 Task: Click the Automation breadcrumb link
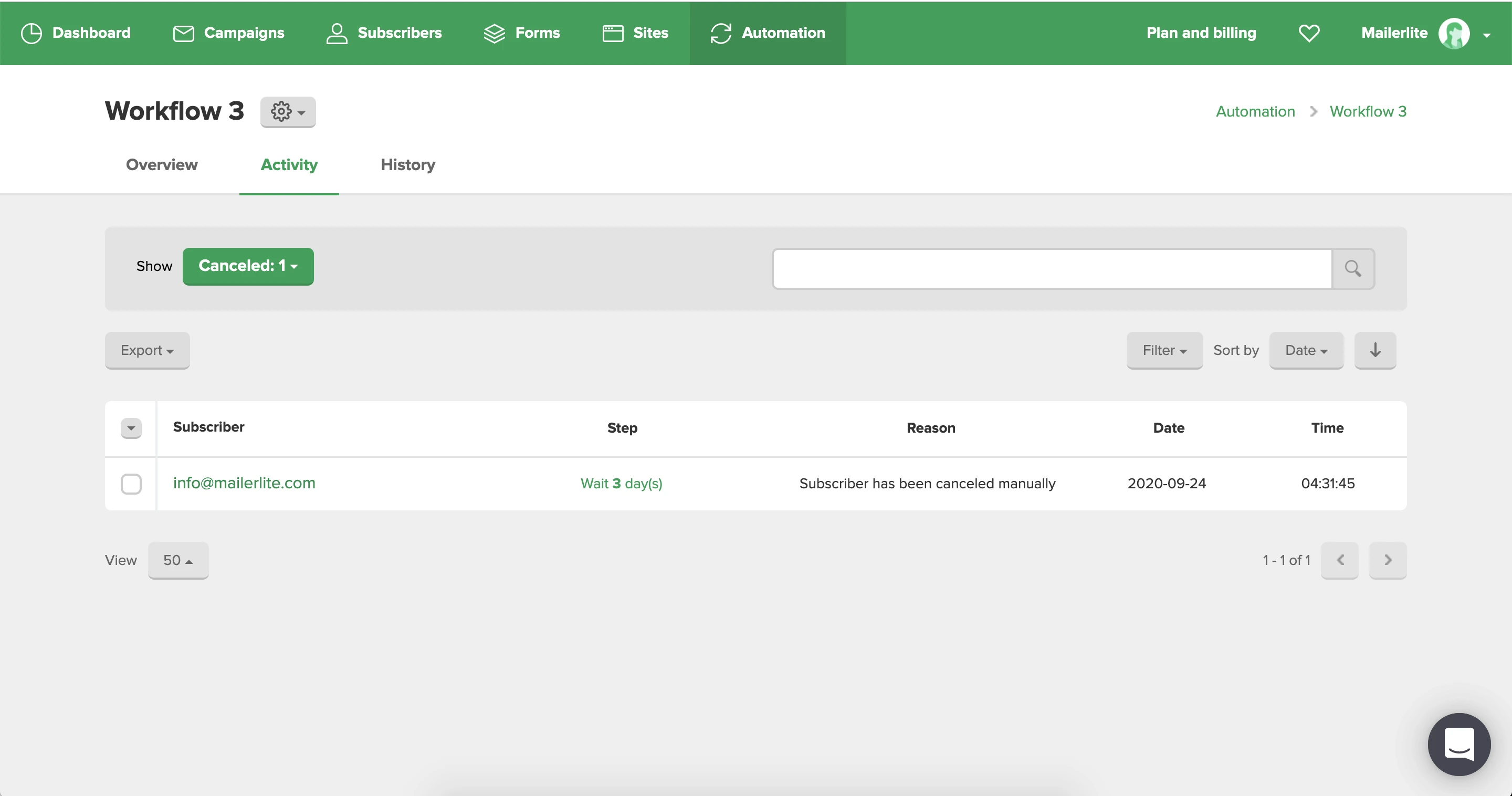(x=1255, y=111)
